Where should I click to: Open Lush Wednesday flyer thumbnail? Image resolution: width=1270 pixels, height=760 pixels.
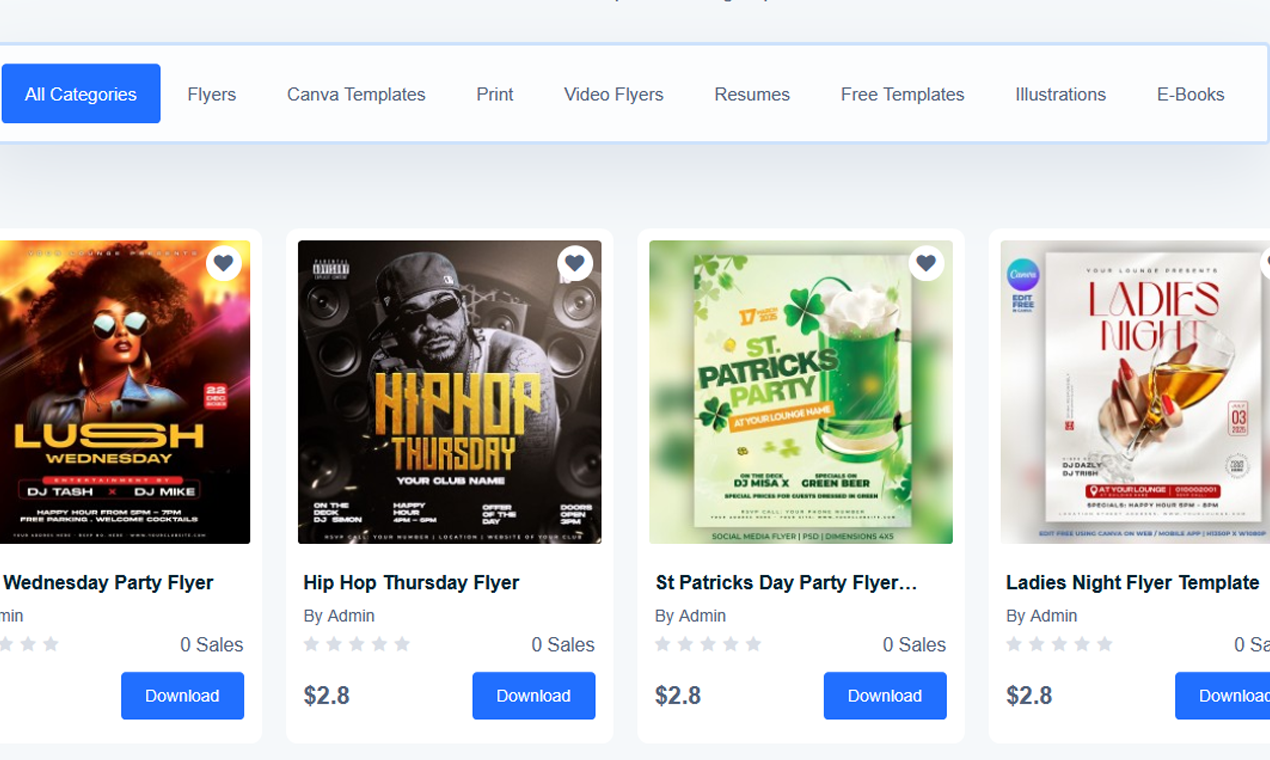click(x=125, y=392)
